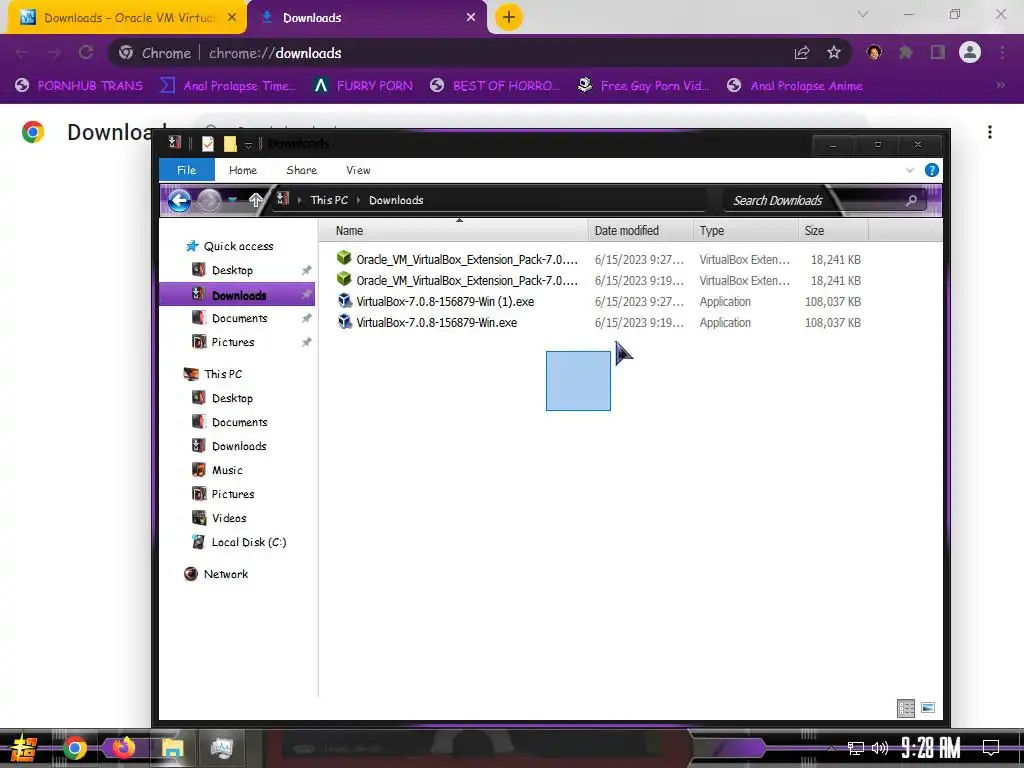Viewport: 1024px width, 768px height.
Task: Click the breadcrumb chevron after This PC
Action: click(359, 200)
